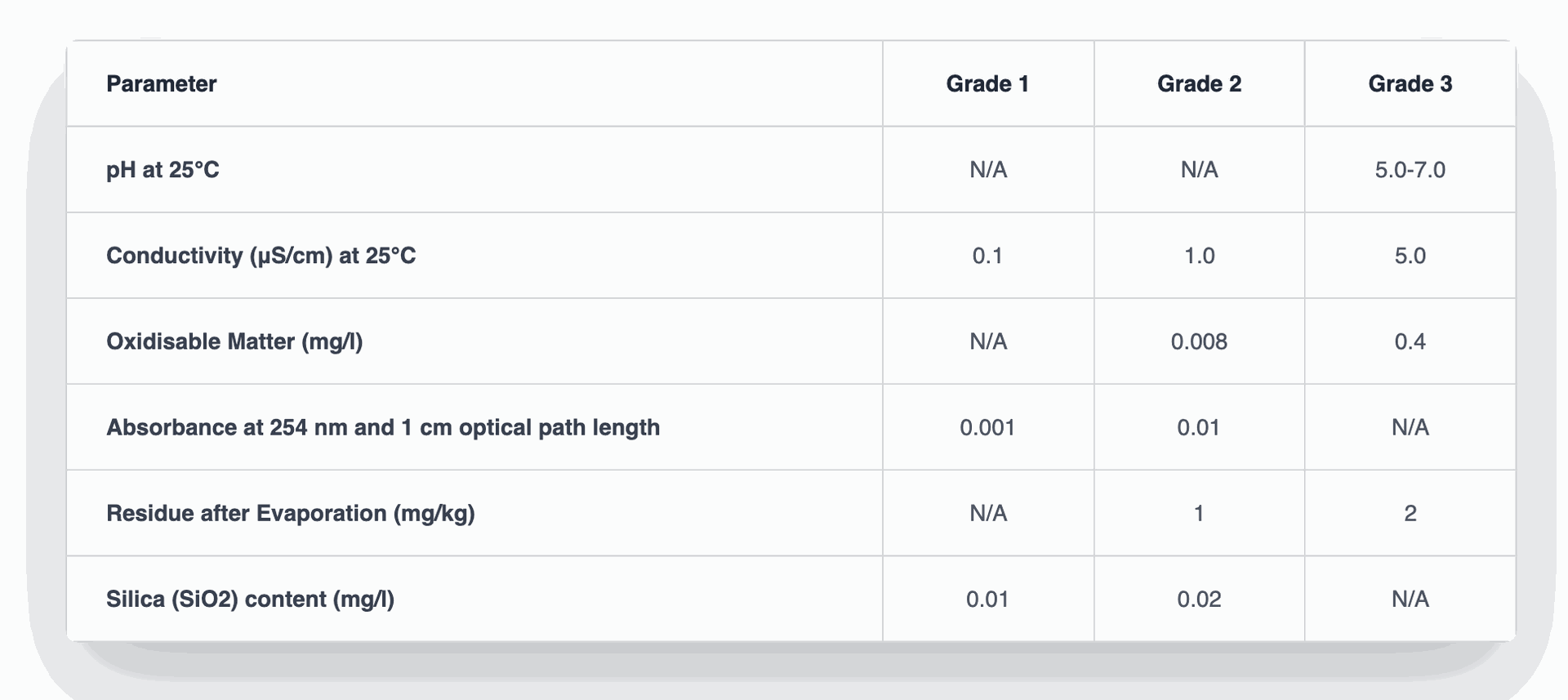Select Grade 3 oxidisable matter value 0.4

1410,341
